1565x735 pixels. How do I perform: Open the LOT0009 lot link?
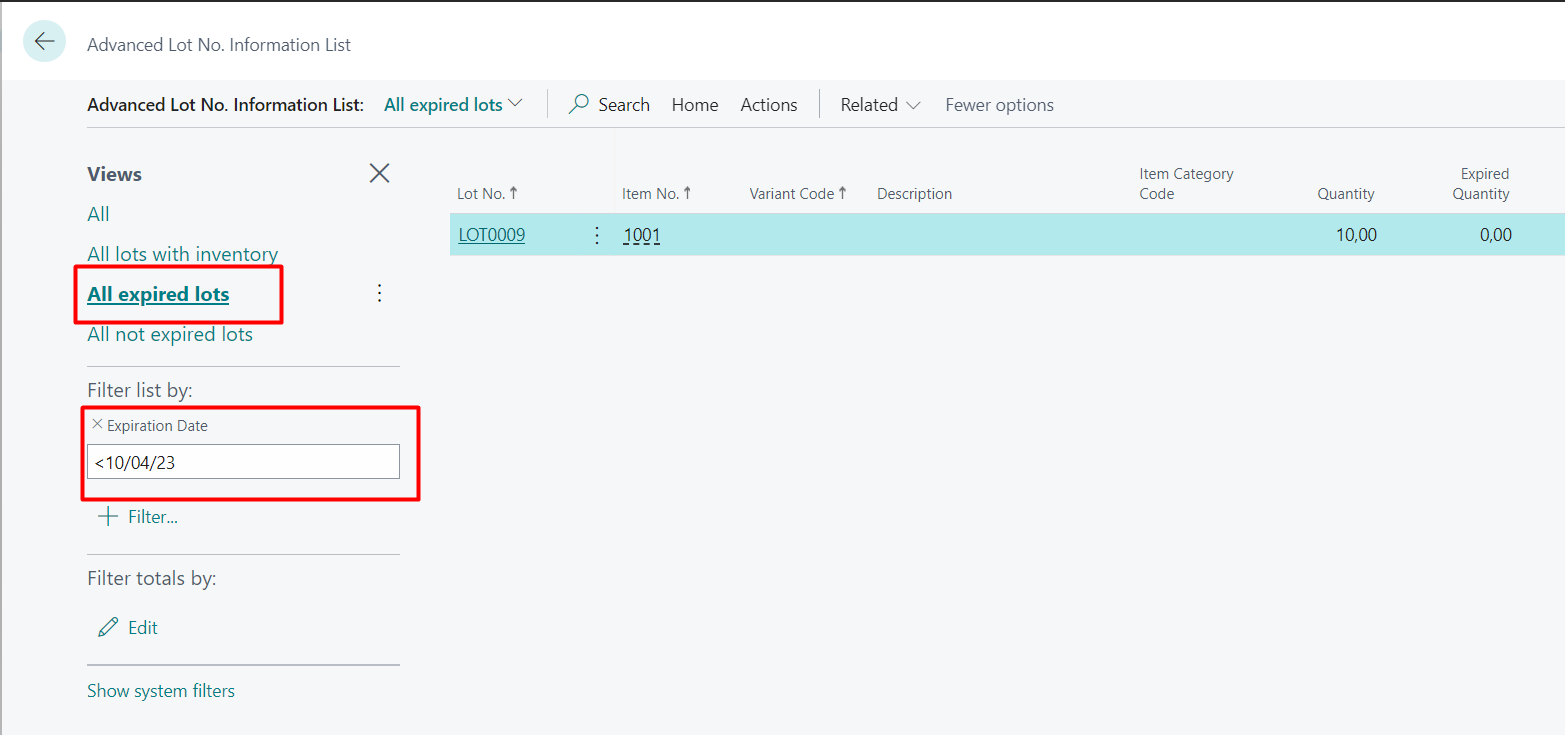pyautogui.click(x=491, y=236)
